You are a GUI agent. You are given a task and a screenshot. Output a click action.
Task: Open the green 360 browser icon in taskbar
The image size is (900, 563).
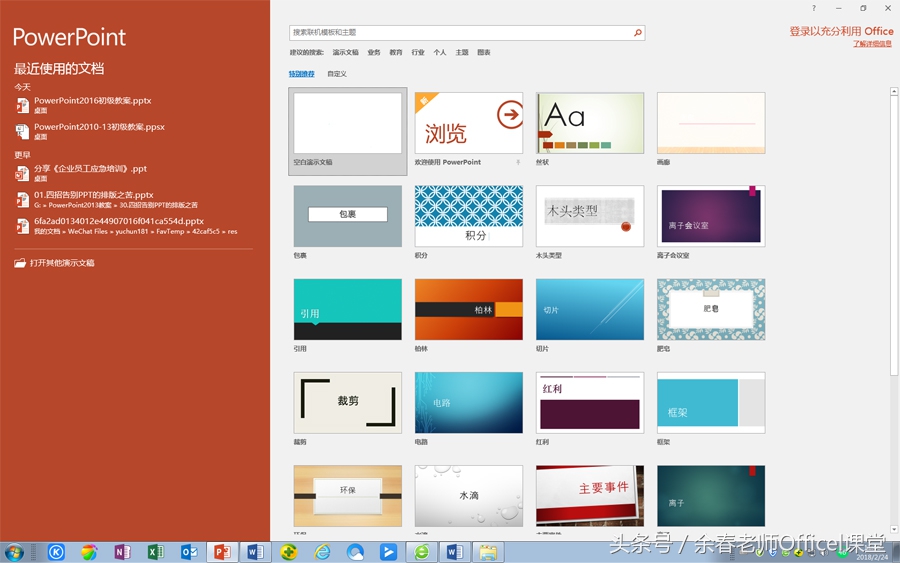pyautogui.click(x=422, y=552)
